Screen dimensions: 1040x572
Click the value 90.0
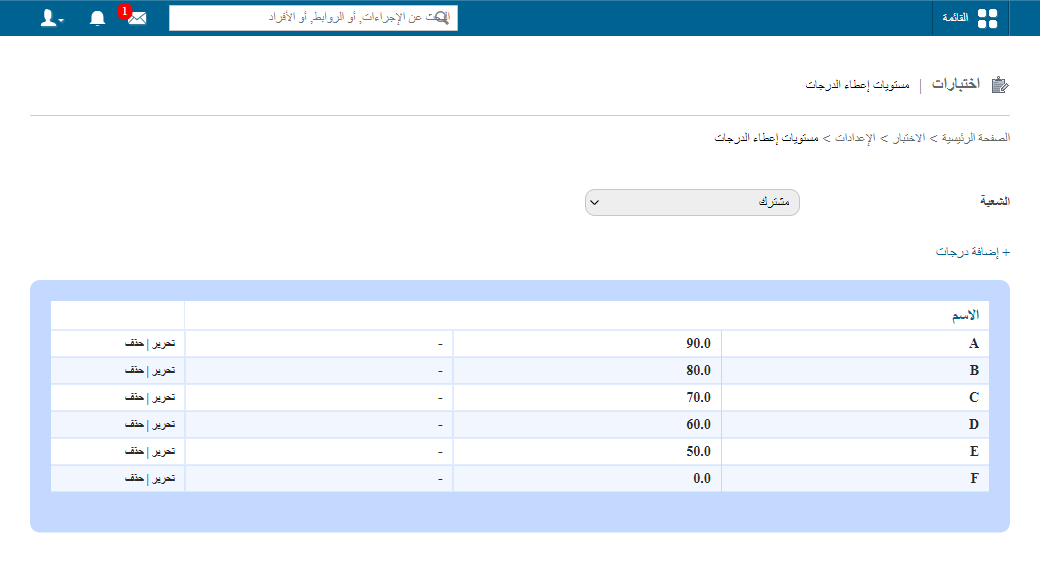pos(698,344)
